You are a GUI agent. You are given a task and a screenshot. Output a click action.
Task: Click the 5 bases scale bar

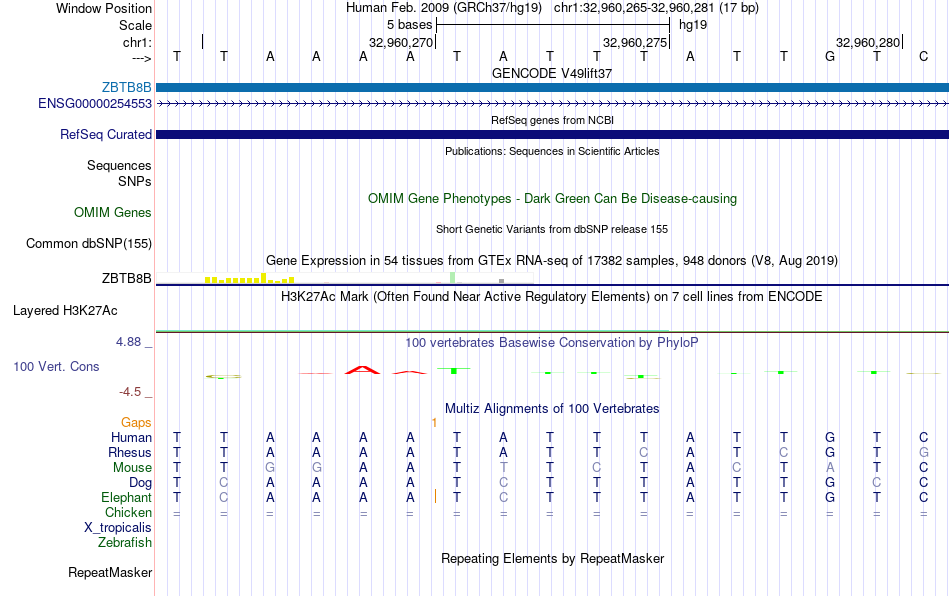point(553,25)
